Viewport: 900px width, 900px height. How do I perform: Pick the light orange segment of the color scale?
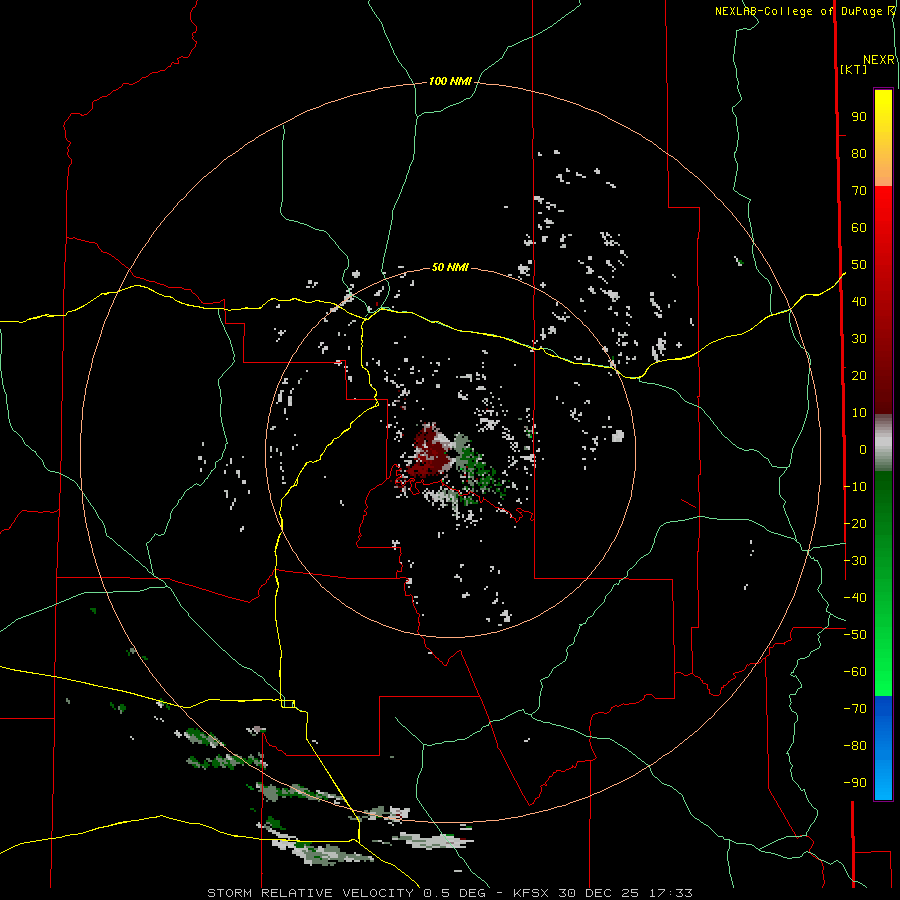point(883,169)
